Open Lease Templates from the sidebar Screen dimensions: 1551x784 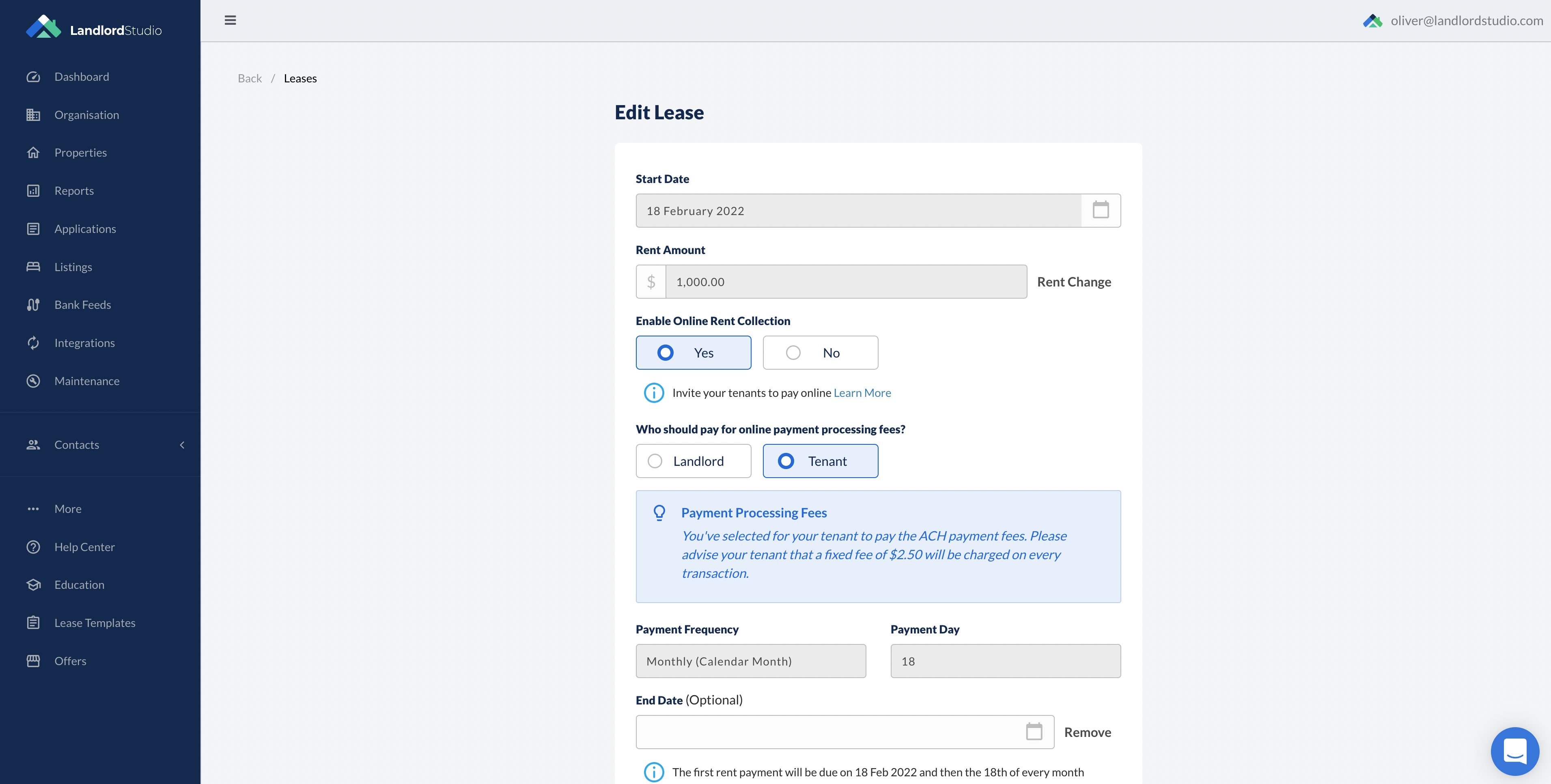[x=95, y=622]
